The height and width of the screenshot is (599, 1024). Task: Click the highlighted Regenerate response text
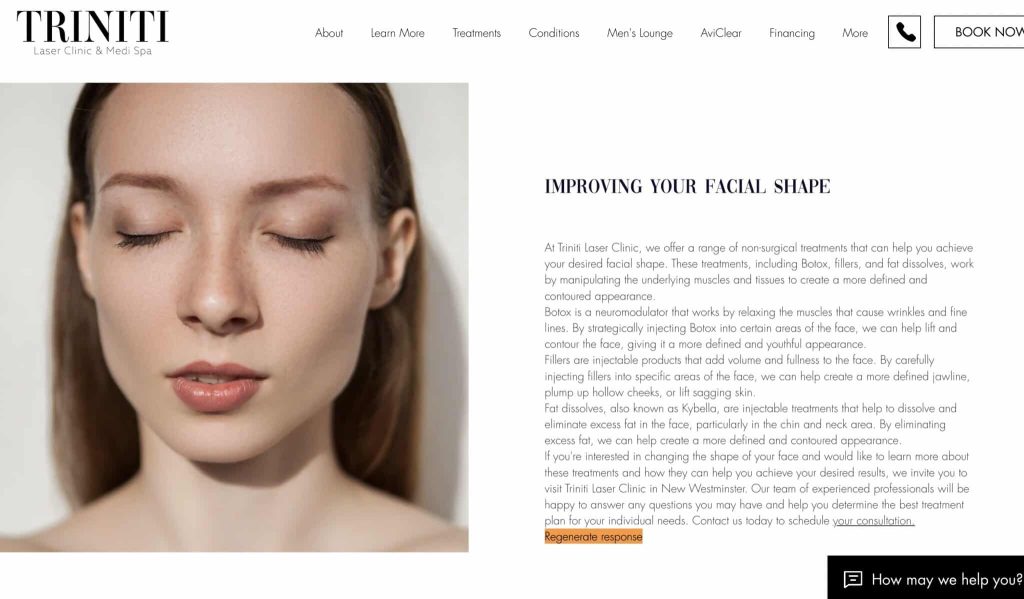pos(593,537)
